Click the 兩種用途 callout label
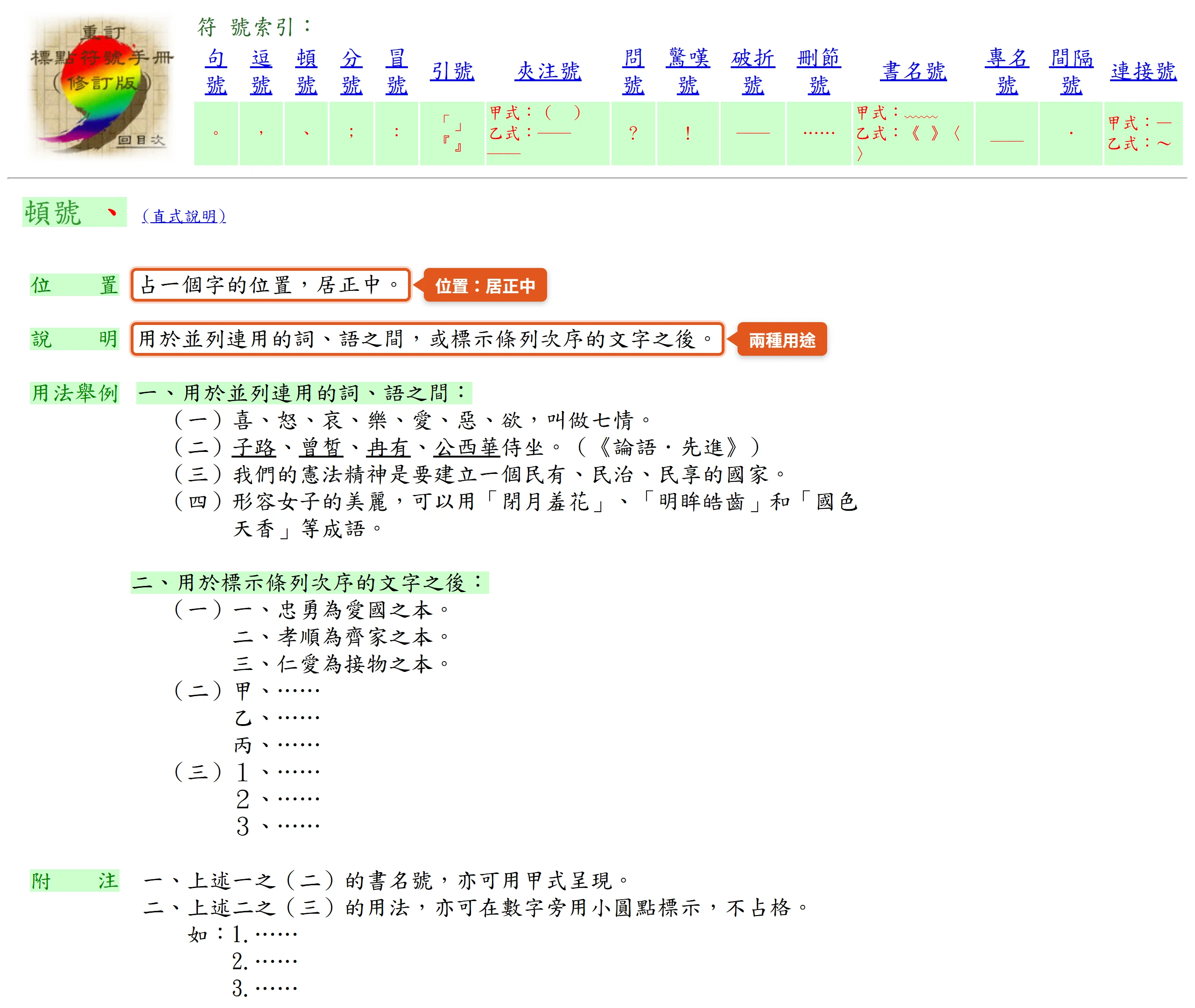Image resolution: width=1195 pixels, height=1008 pixels. (x=782, y=339)
